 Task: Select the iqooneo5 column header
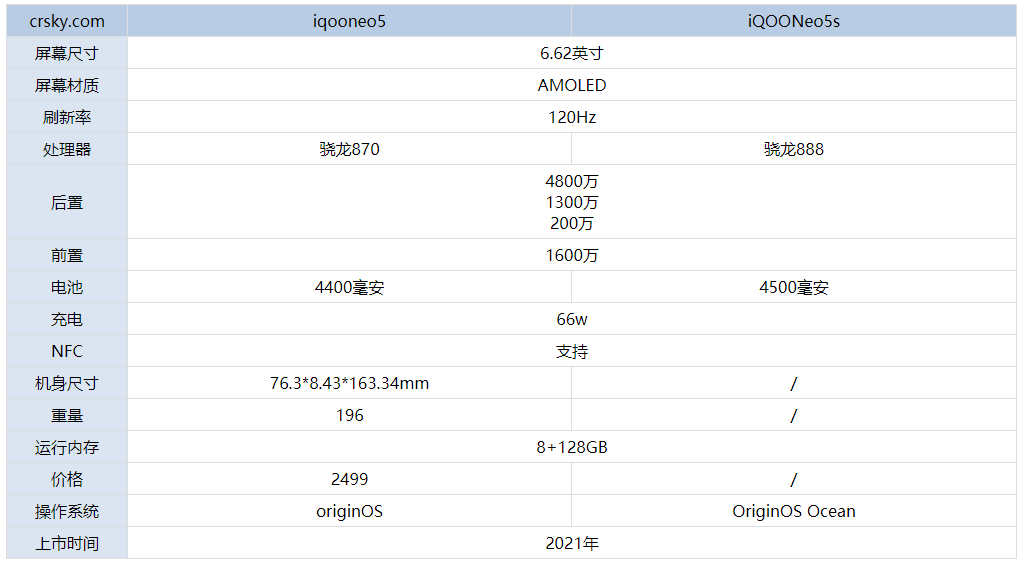[x=349, y=21]
